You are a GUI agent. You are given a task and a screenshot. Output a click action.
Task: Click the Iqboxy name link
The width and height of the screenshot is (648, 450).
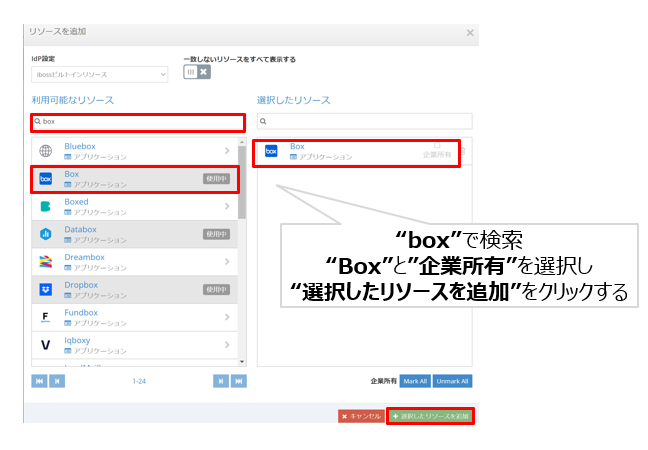tap(77, 340)
